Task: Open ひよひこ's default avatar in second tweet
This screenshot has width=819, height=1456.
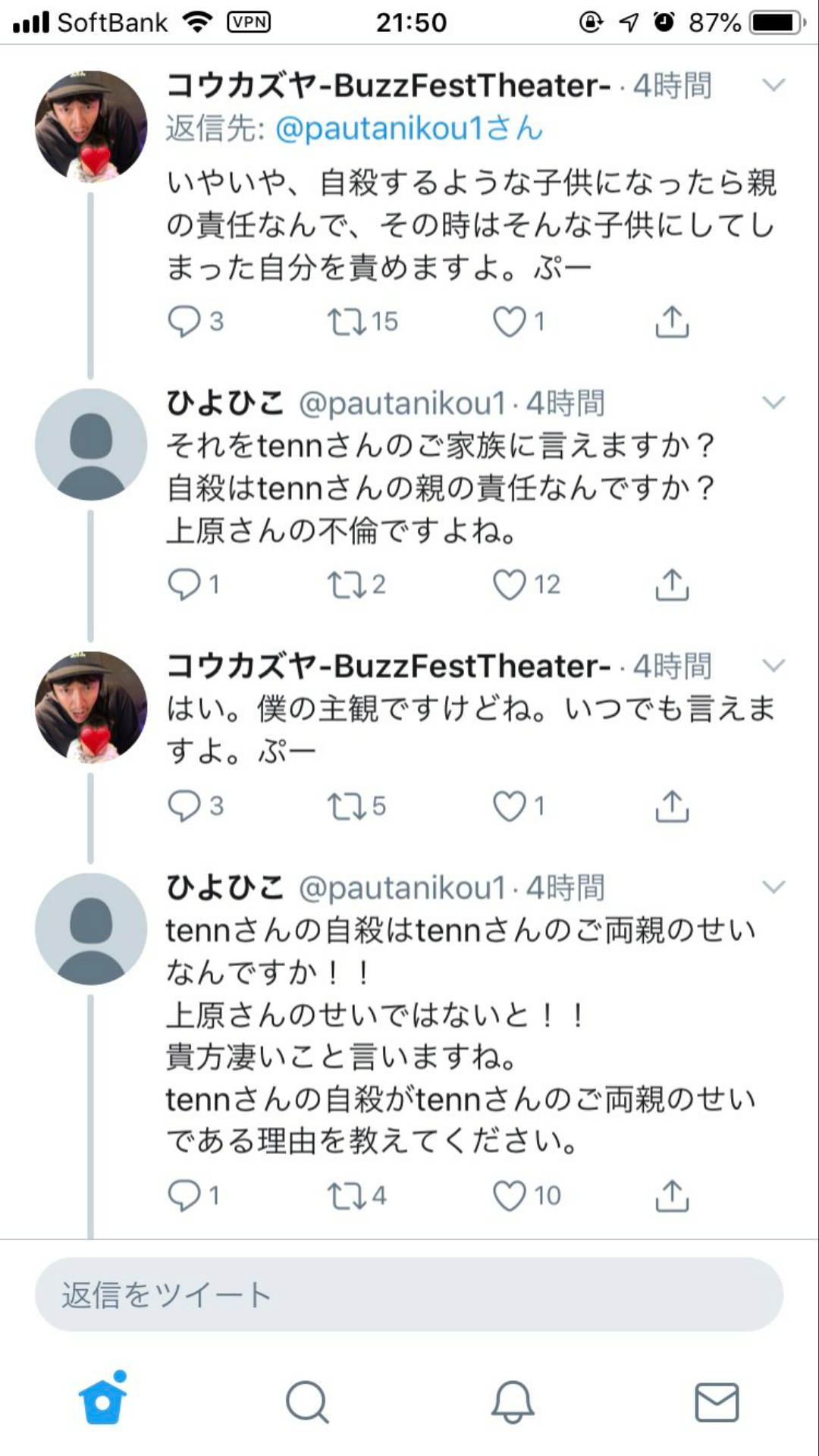Action: pos(91,444)
